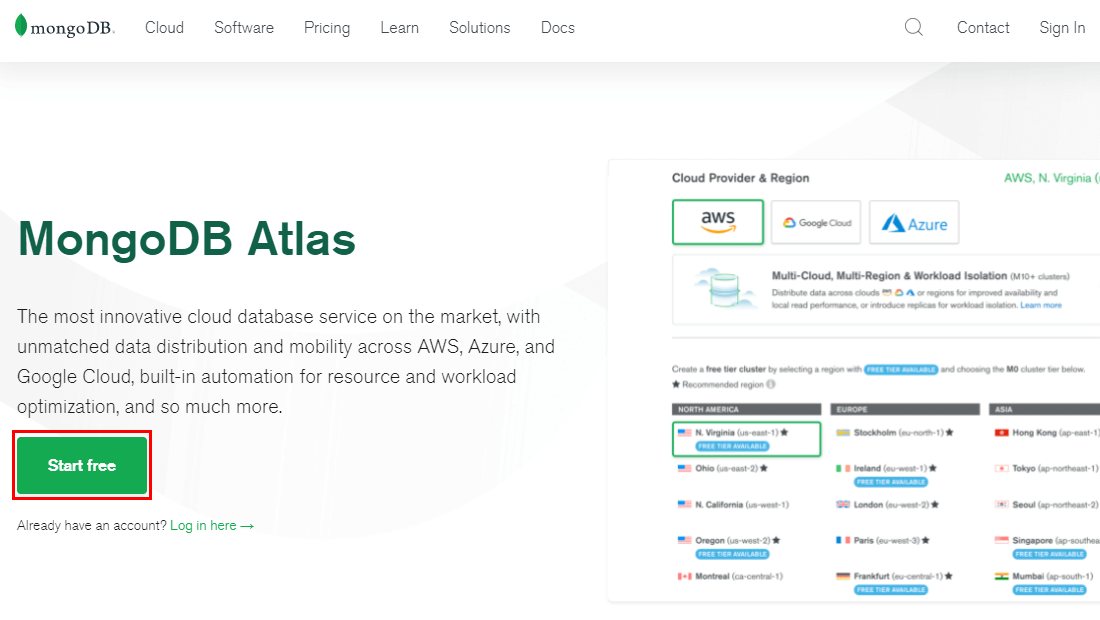Click the Japan flag next to Tokyo

click(1002, 469)
